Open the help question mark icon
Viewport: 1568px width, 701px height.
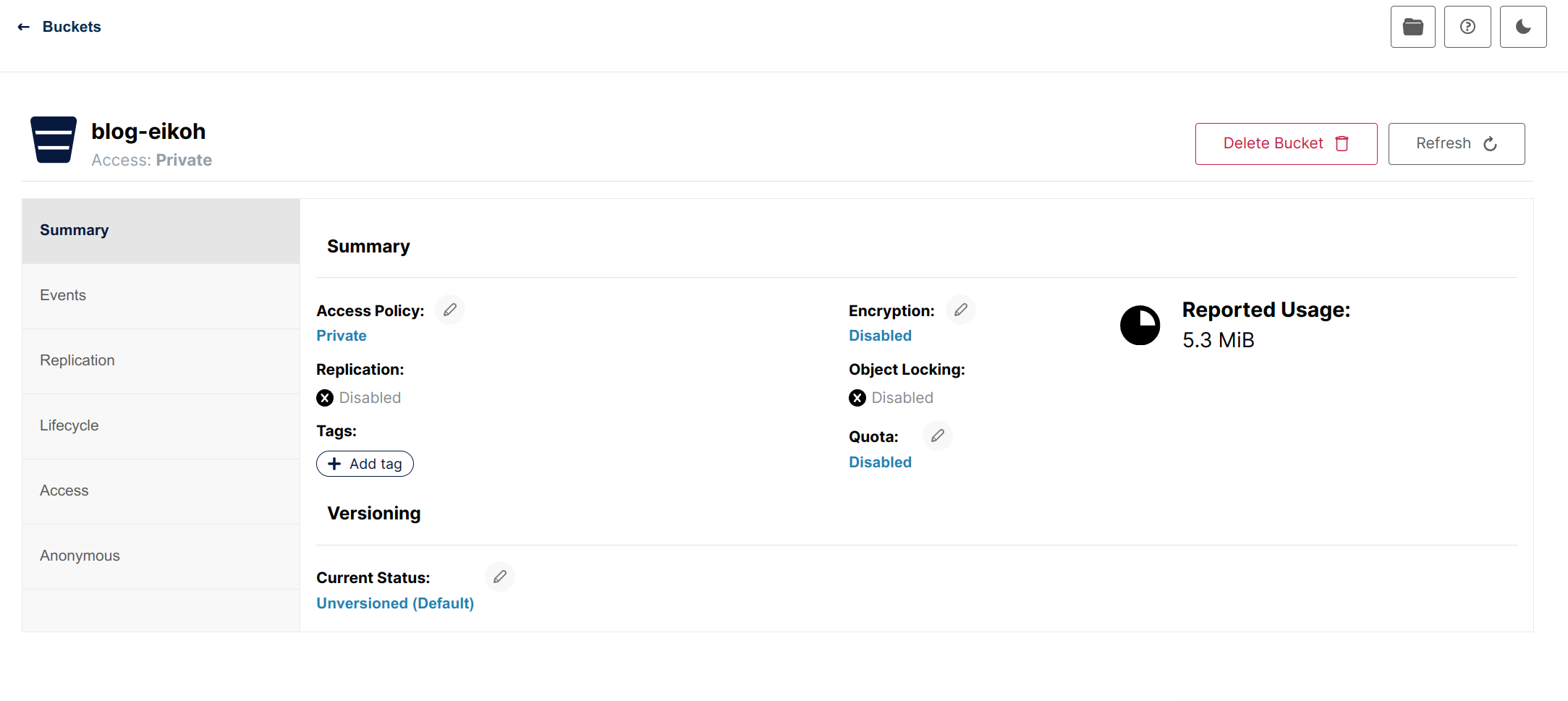[1467, 27]
